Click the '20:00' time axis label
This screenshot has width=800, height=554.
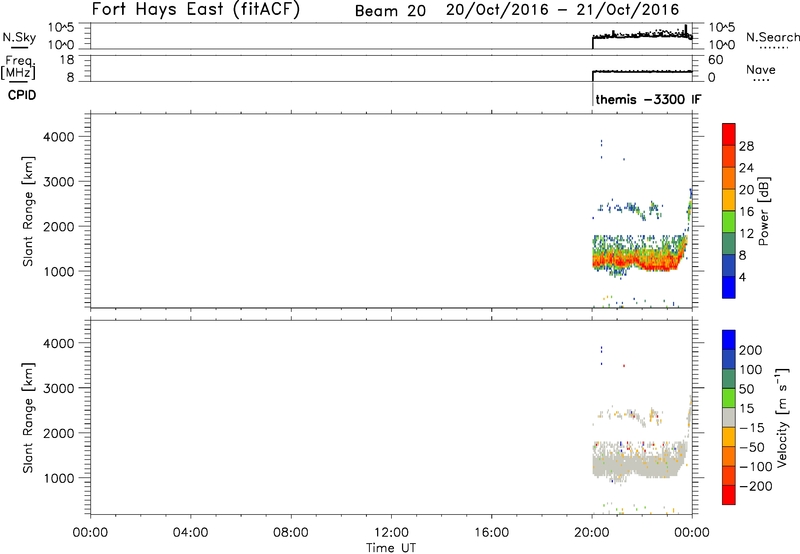tap(591, 533)
